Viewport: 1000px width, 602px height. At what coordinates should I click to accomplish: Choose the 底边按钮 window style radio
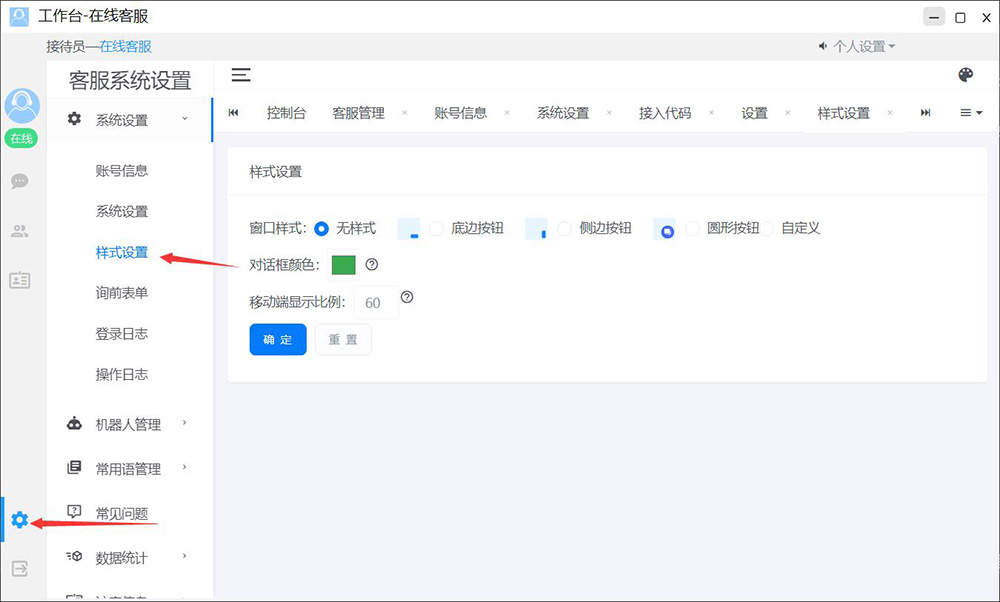(436, 228)
